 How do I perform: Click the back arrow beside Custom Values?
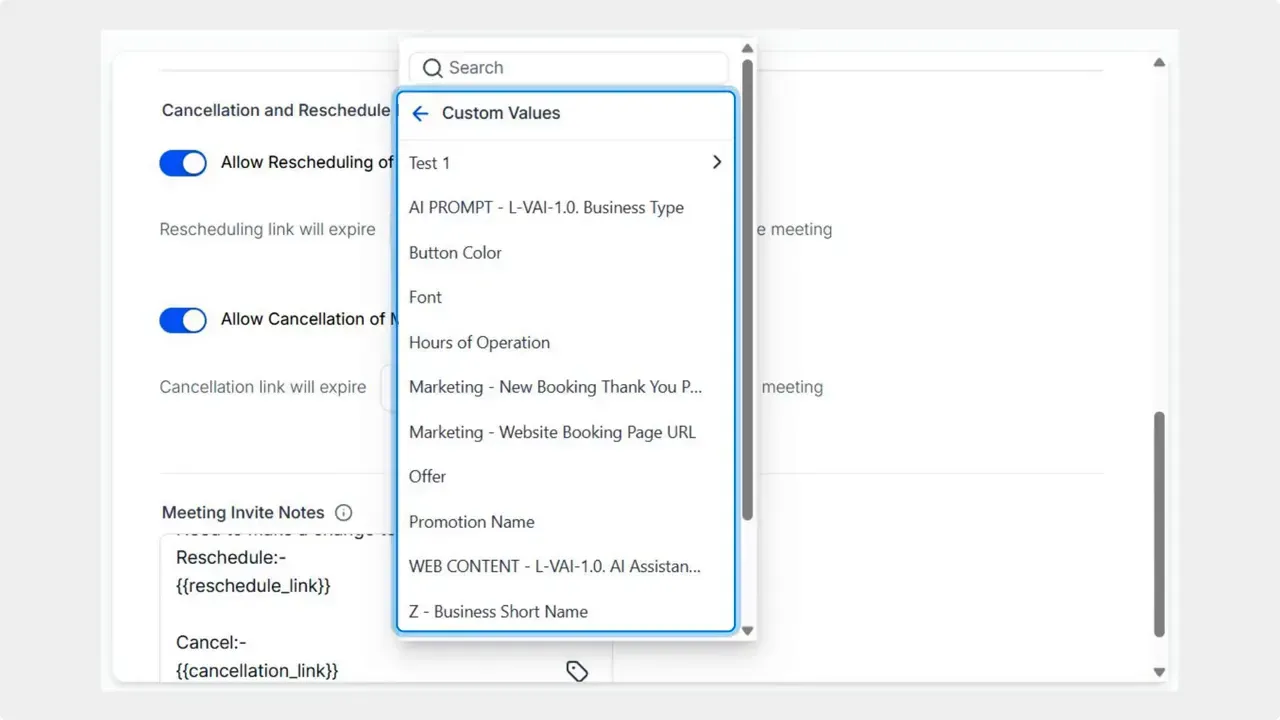(420, 113)
